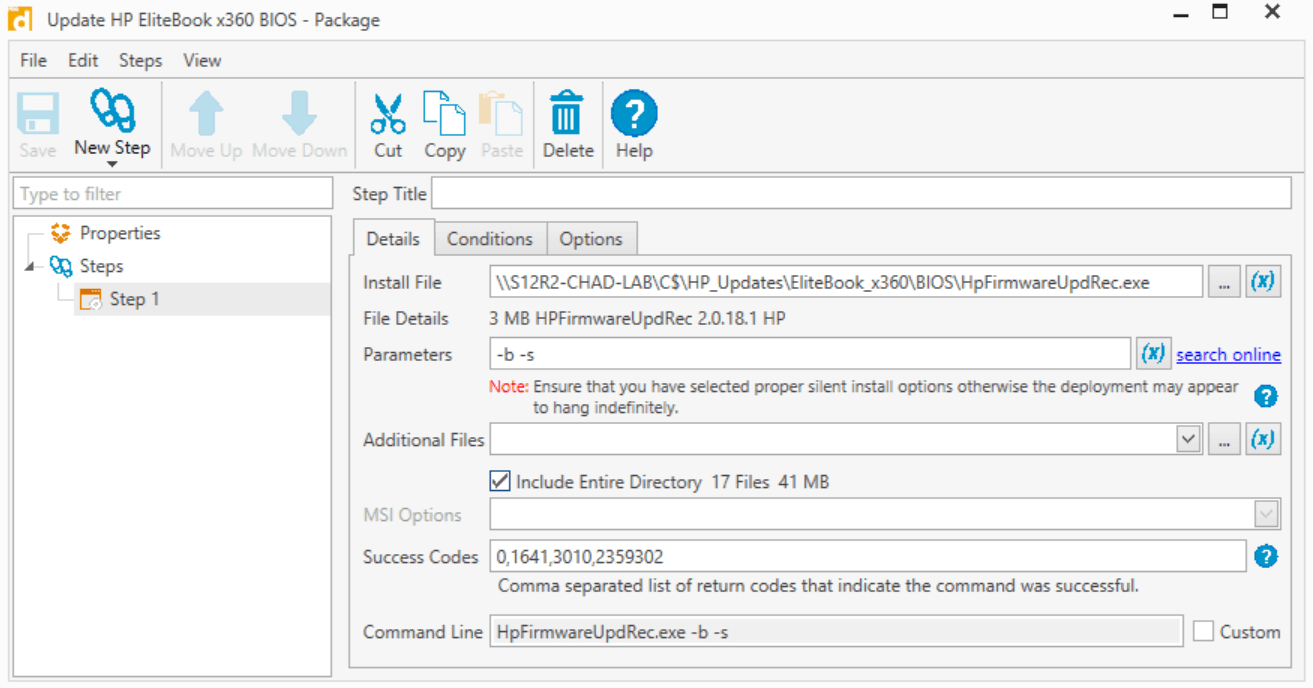Select the Steps tree node
Viewport: 1313px width, 688px height.
pyautogui.click(x=101, y=266)
